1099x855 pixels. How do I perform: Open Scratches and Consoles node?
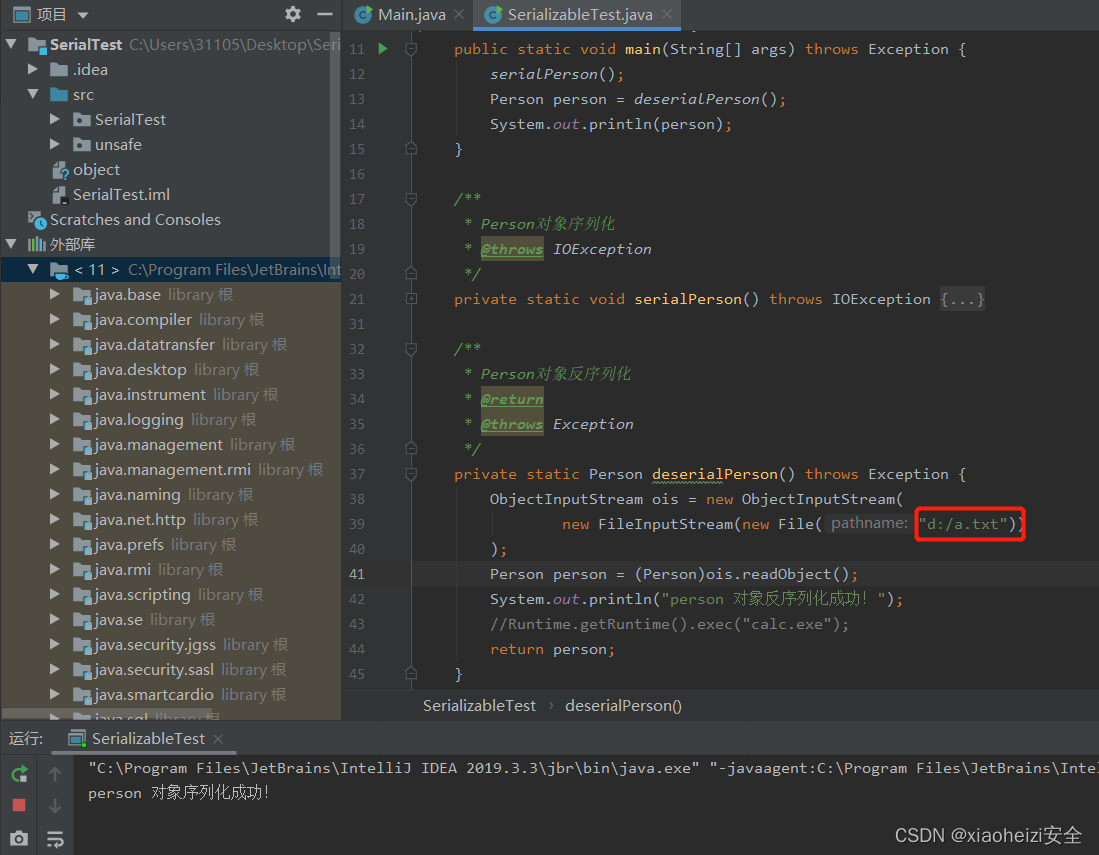point(124,219)
